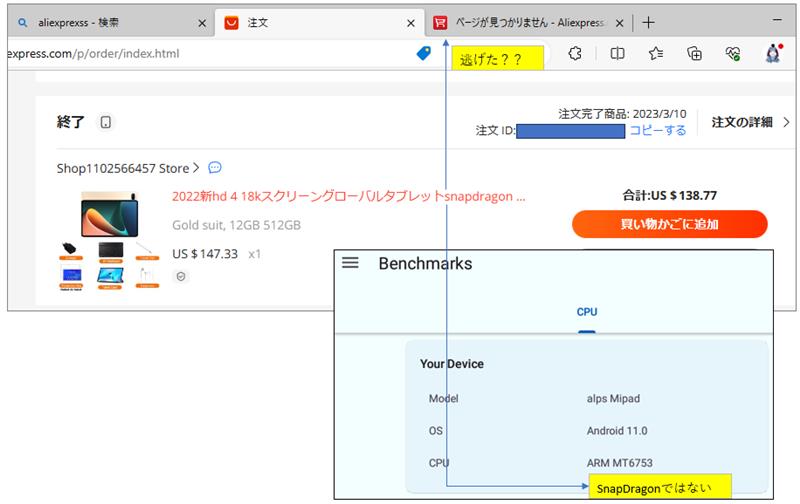Image resolution: width=800 pixels, height=504 pixels.
Task: Close the ページが見つかりません tab
Action: point(619,23)
